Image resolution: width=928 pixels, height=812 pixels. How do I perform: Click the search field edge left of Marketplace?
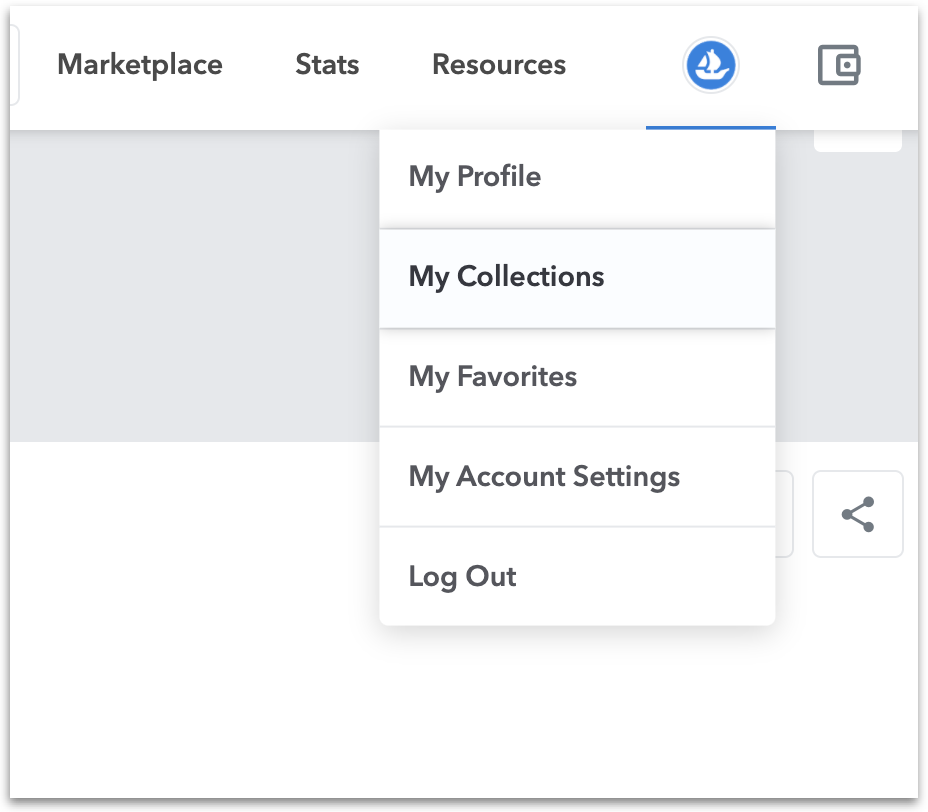(x=14, y=65)
